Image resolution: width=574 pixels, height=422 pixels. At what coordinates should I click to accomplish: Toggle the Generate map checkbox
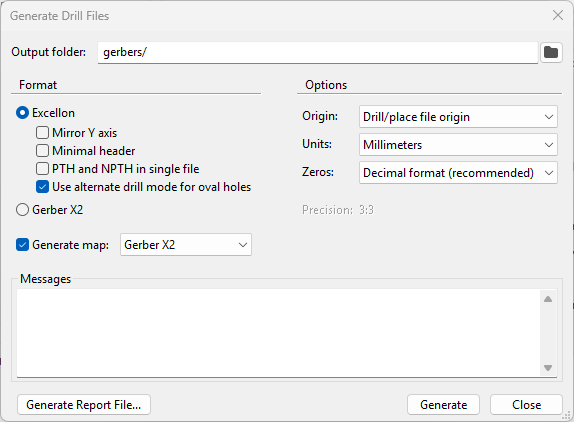tap(22, 244)
